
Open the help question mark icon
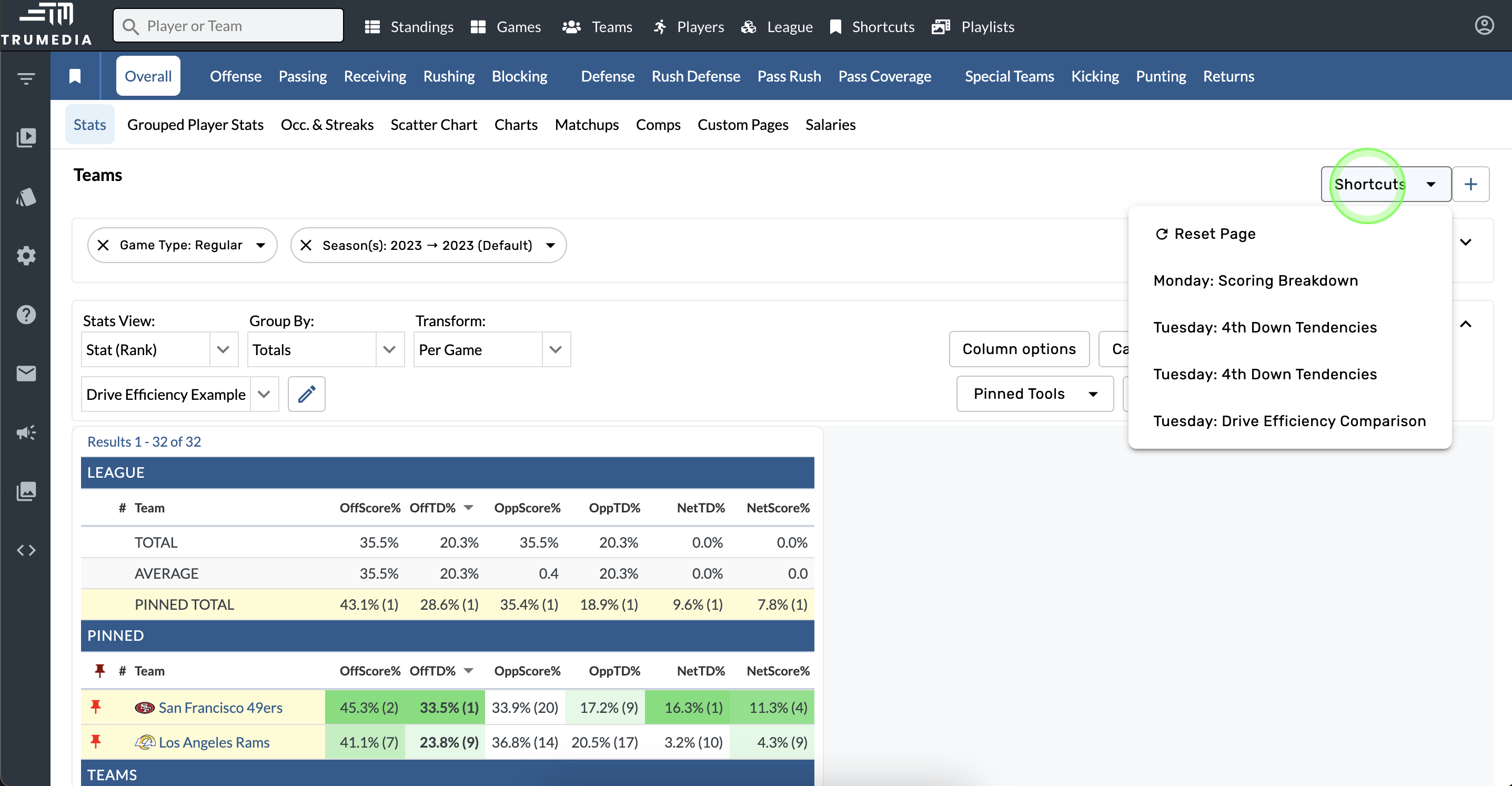point(26,315)
